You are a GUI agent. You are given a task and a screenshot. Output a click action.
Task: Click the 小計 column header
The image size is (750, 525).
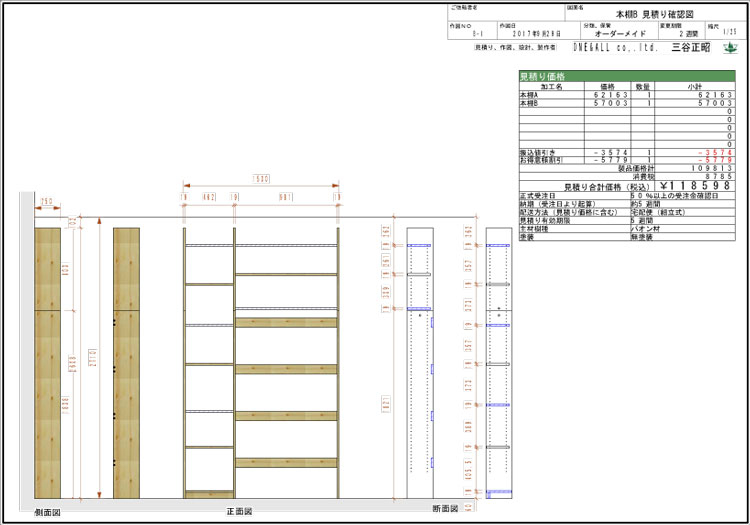point(695,87)
